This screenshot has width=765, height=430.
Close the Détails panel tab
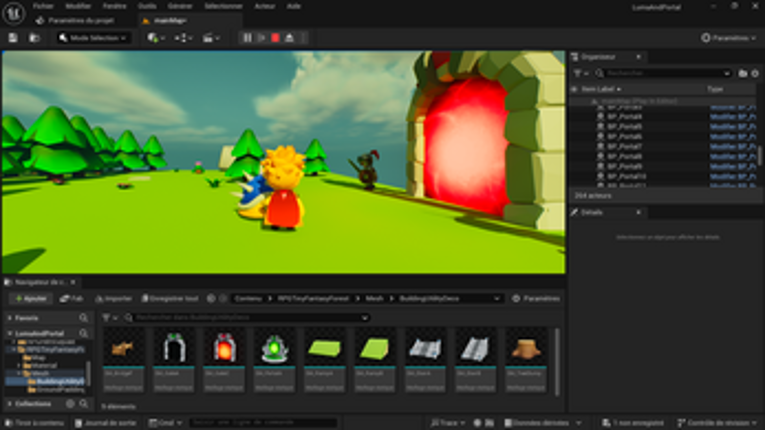pyautogui.click(x=638, y=212)
